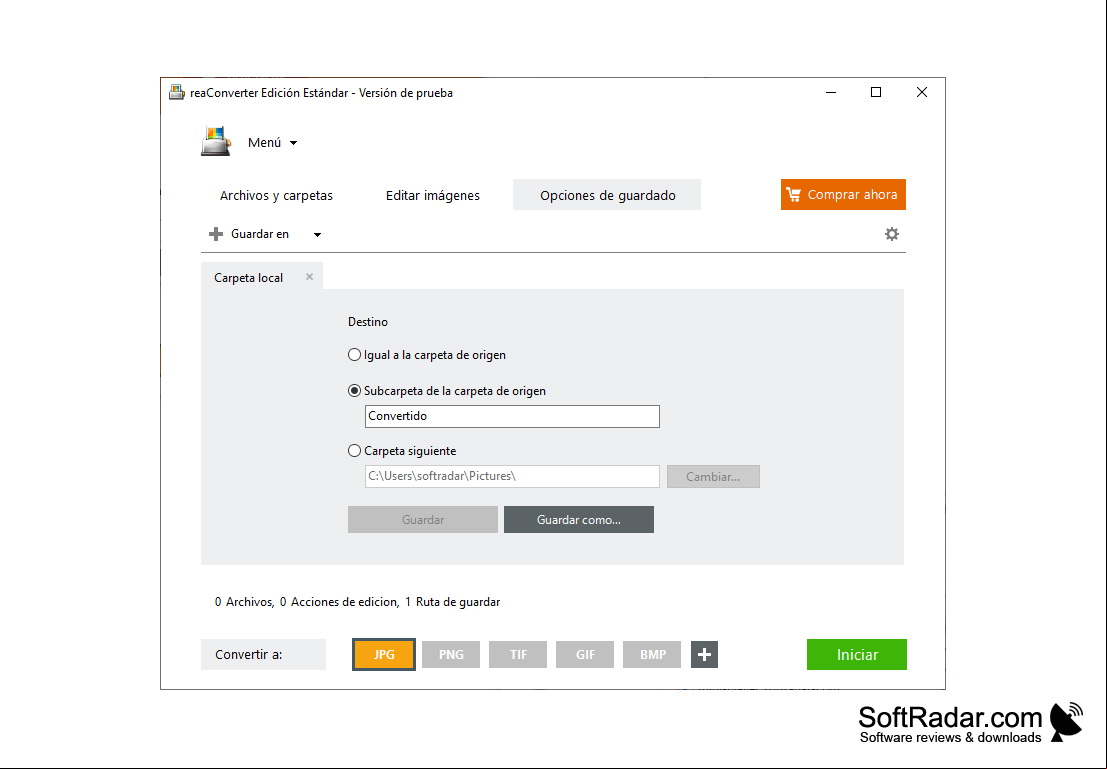Close the Carpeta local tab
This screenshot has height=769, width=1107.
coord(309,277)
